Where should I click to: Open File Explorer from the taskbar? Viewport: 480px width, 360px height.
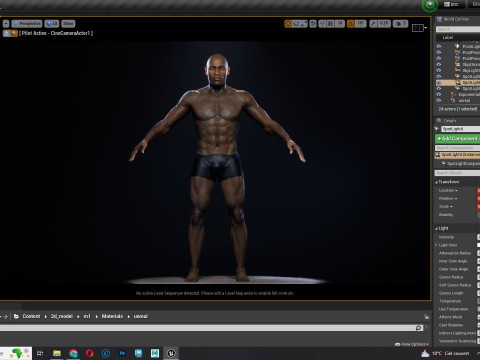click(57, 353)
